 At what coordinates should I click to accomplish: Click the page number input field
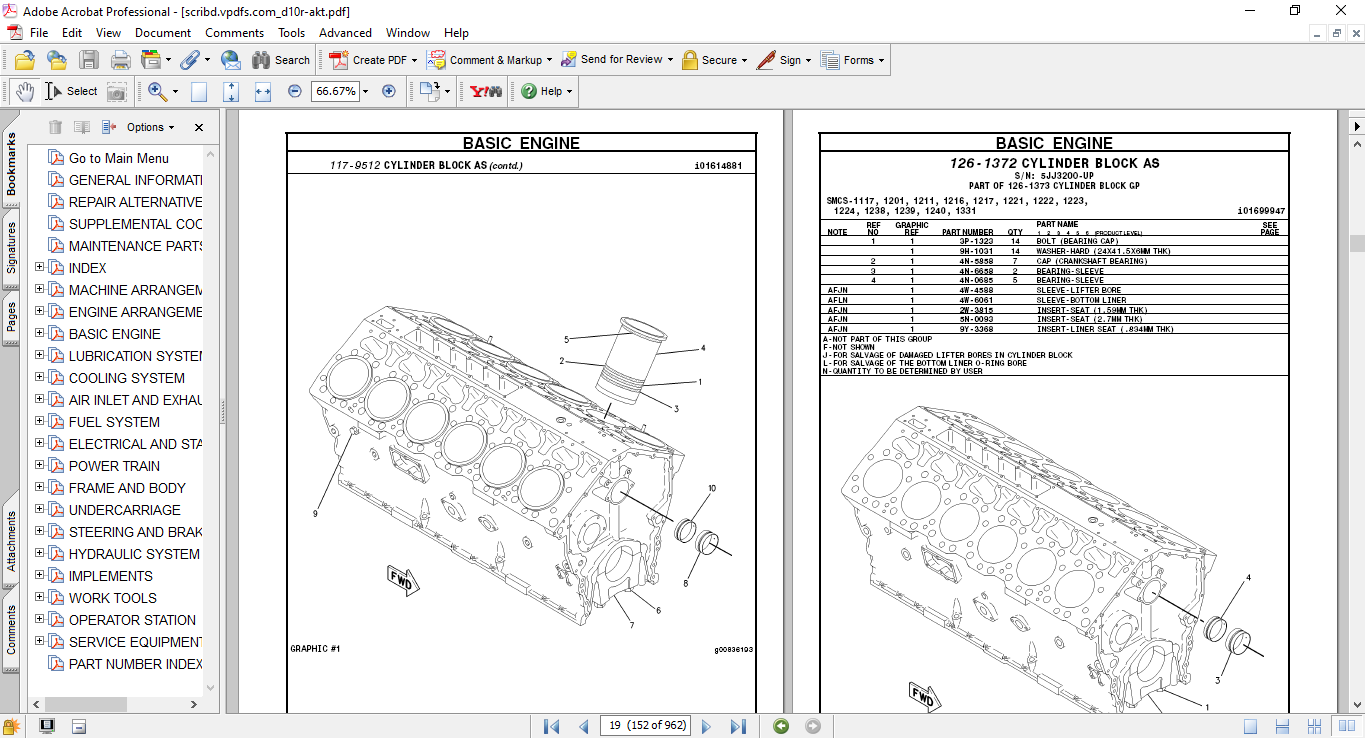point(645,725)
